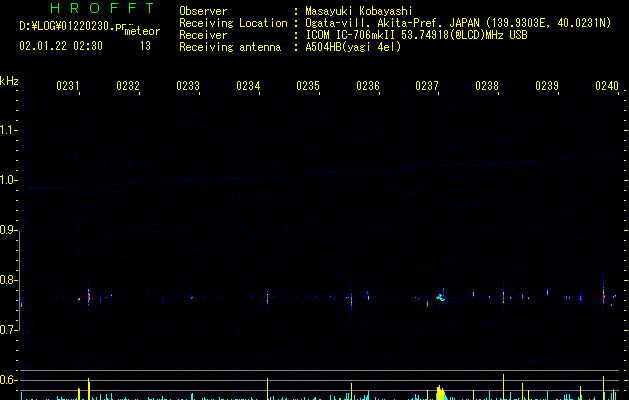Click the 1.1 kHz axis label
Image resolution: width=629 pixels, height=400 pixels.
point(8,130)
